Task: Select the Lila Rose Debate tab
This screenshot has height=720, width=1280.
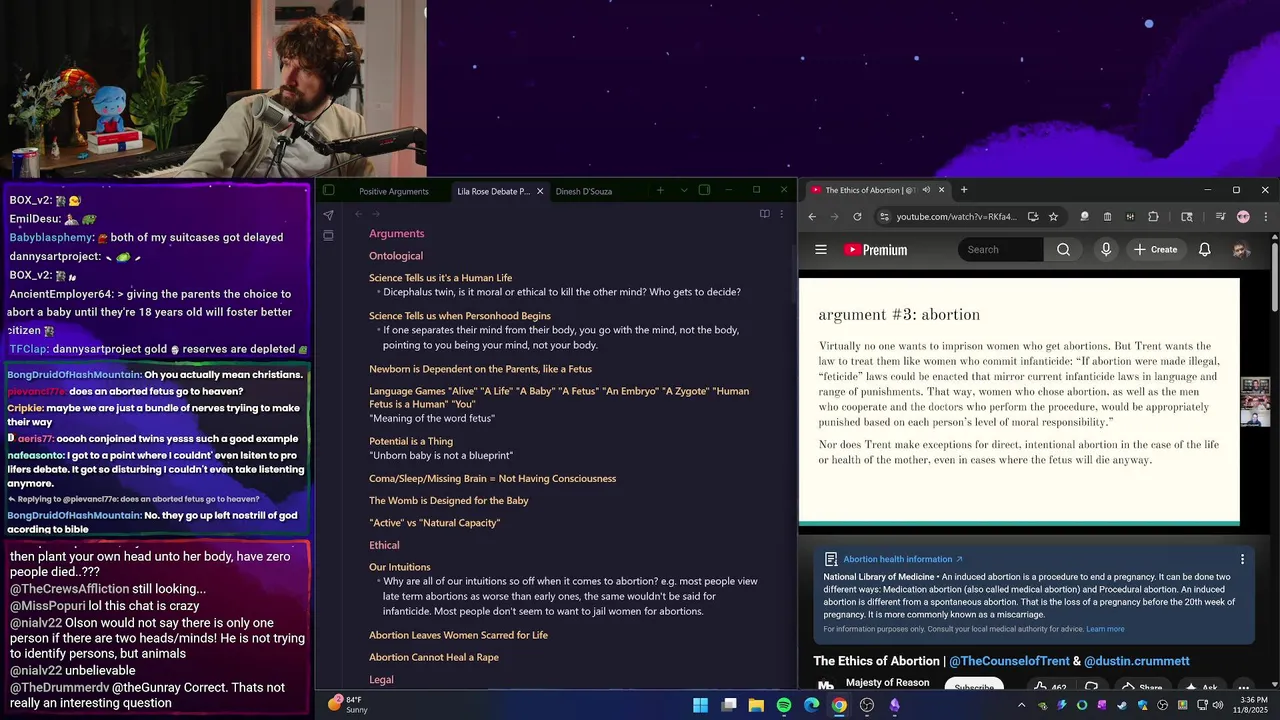Action: pos(493,191)
